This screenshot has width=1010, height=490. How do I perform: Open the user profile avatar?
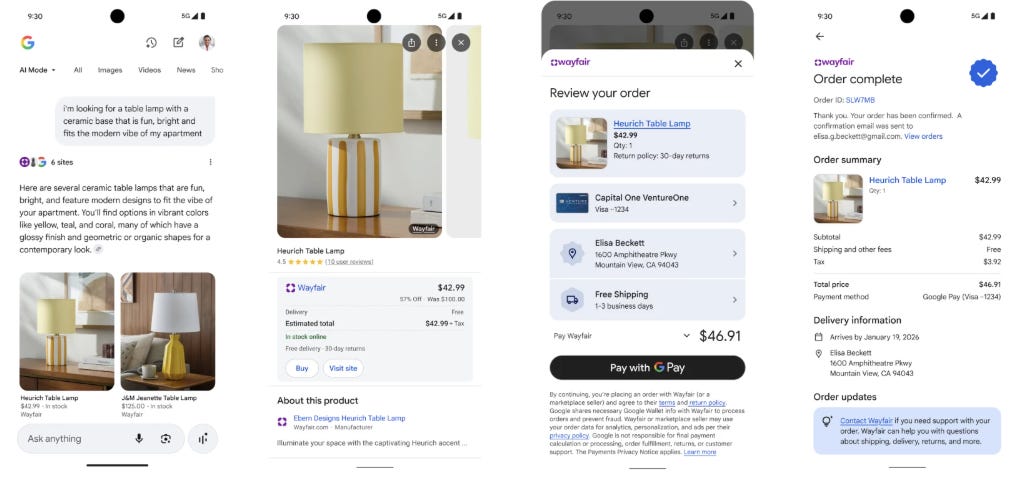[x=207, y=42]
